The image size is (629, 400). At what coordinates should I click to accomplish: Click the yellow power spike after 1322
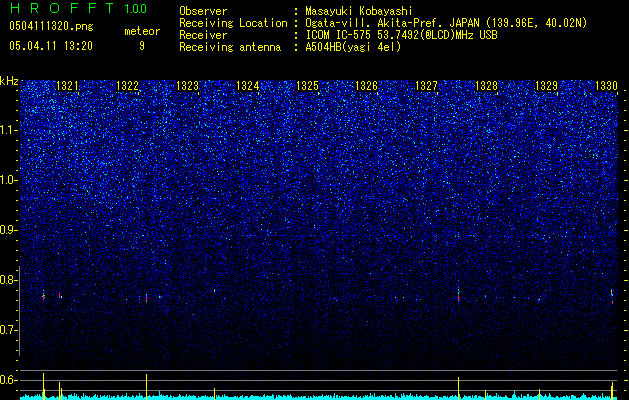click(146, 387)
